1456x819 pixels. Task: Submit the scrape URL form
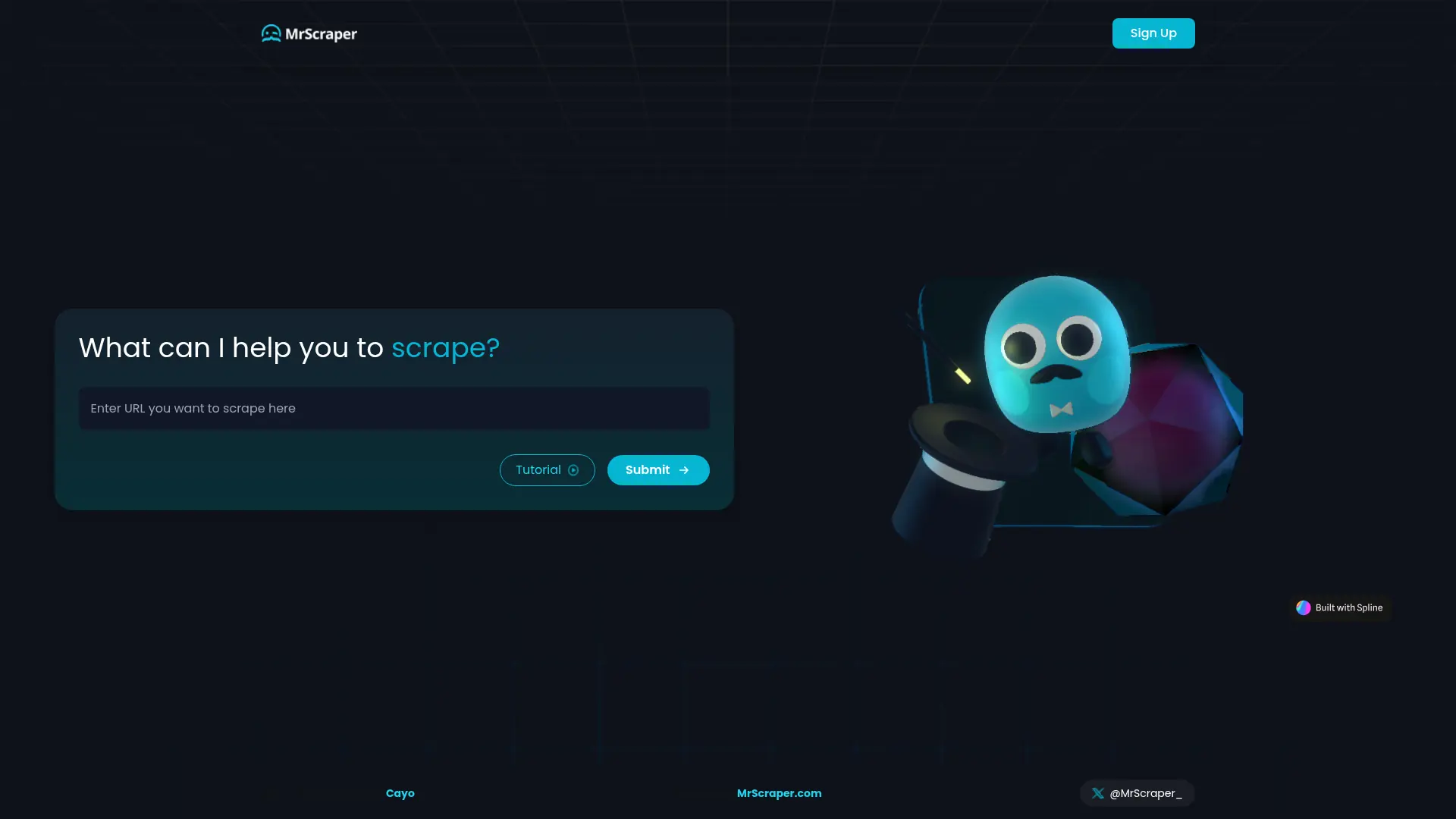pos(658,470)
